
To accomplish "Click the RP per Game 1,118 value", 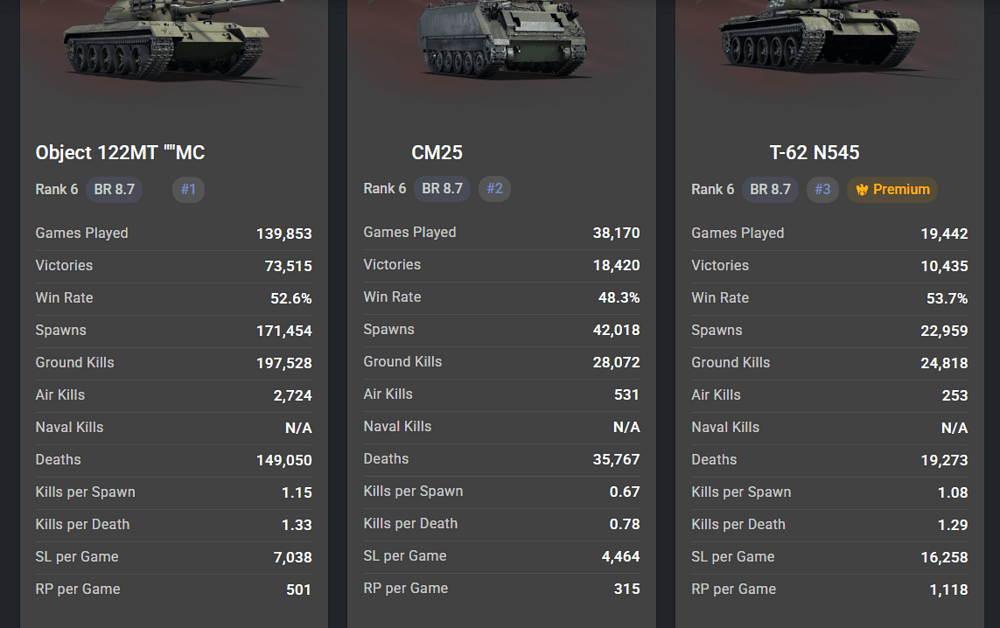I will point(948,590).
